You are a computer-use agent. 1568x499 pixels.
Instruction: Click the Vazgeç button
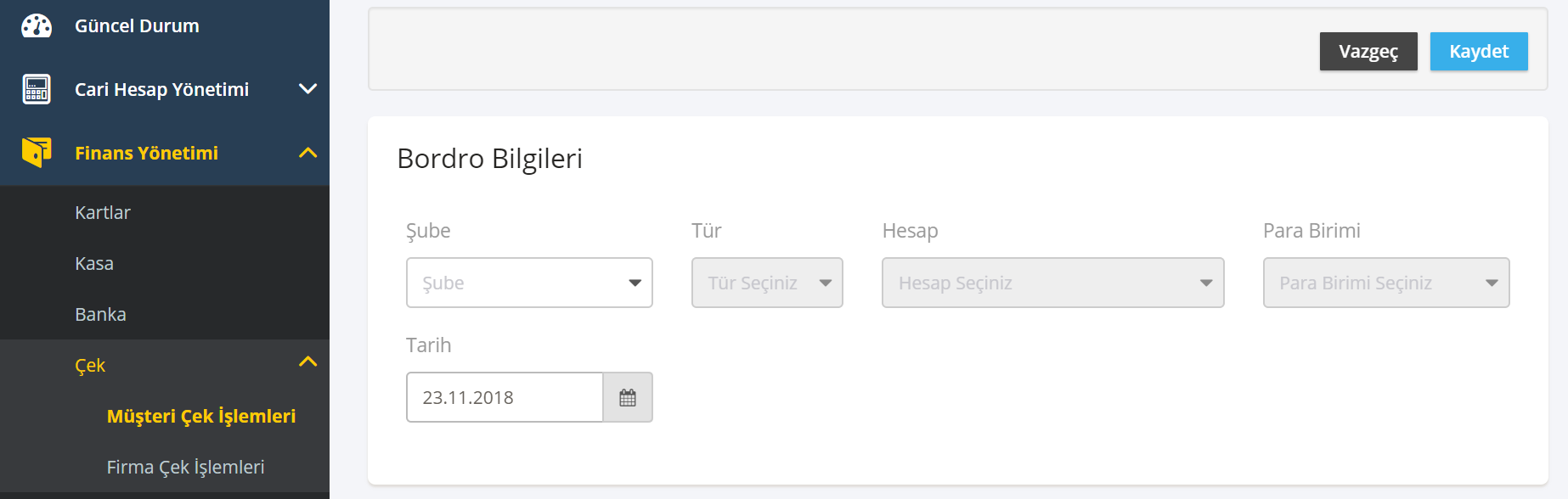tap(1368, 52)
